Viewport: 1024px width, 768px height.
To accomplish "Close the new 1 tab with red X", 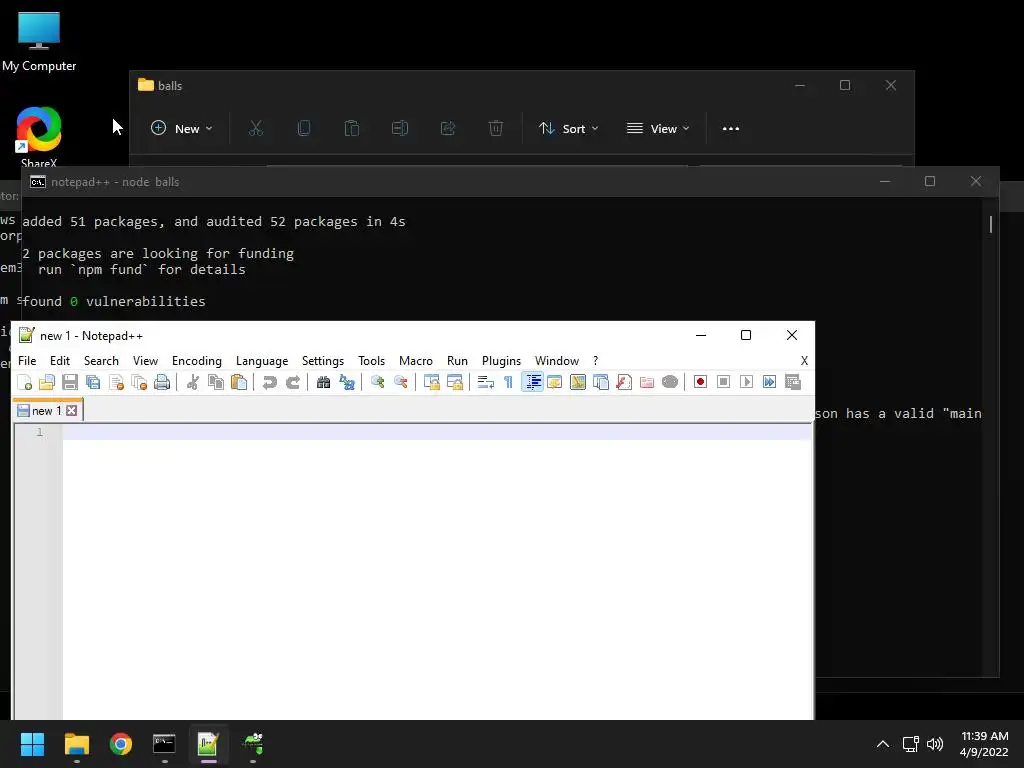I will pyautogui.click(x=72, y=411).
